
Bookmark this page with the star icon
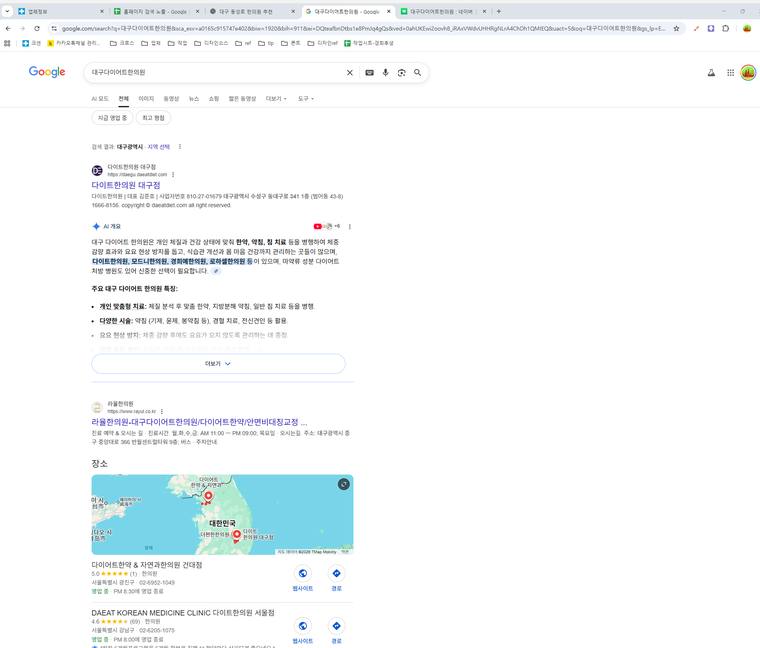coord(676,29)
